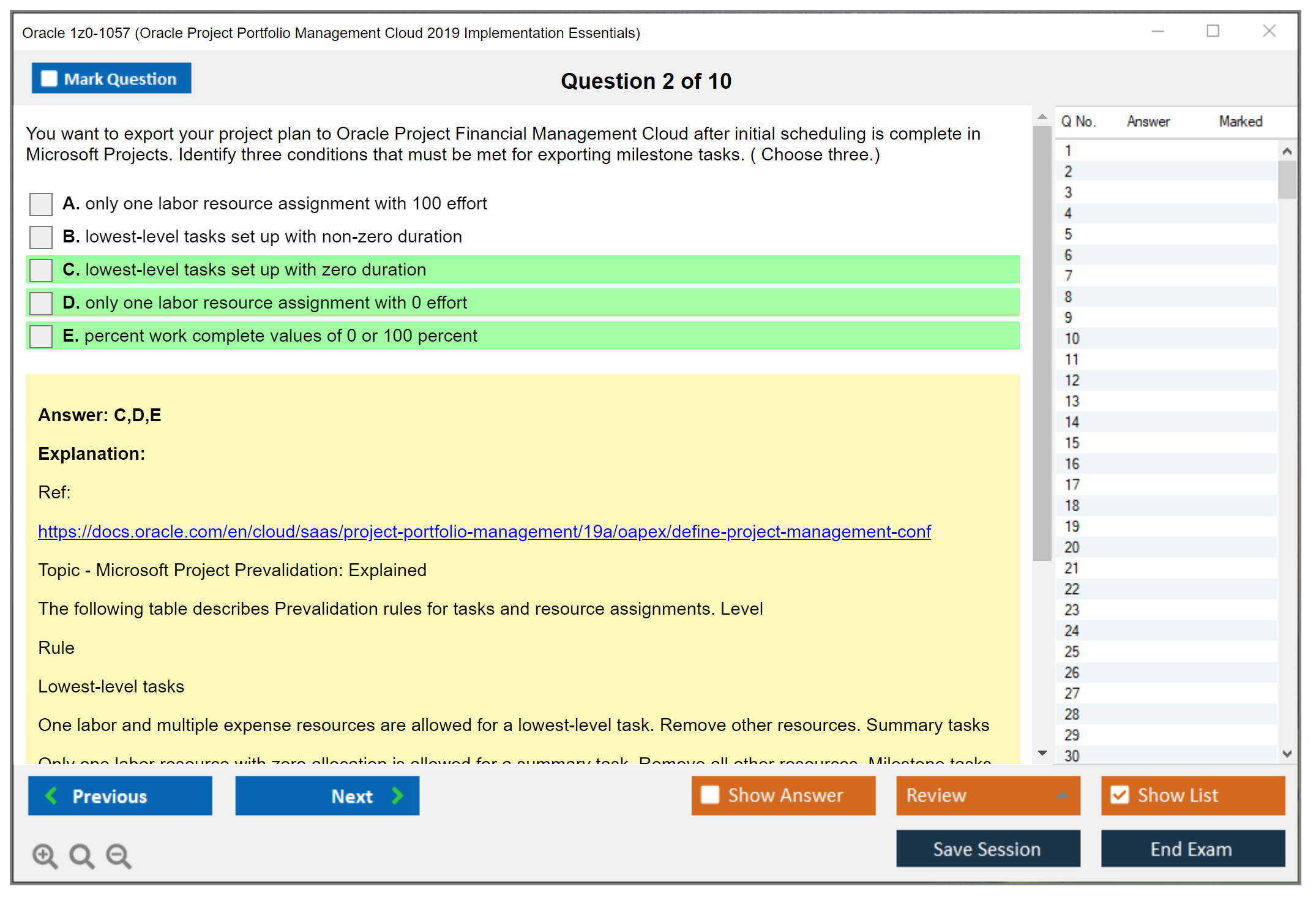1316x900 pixels.
Task: Click the question list scrollbar thumb
Action: point(1287,181)
